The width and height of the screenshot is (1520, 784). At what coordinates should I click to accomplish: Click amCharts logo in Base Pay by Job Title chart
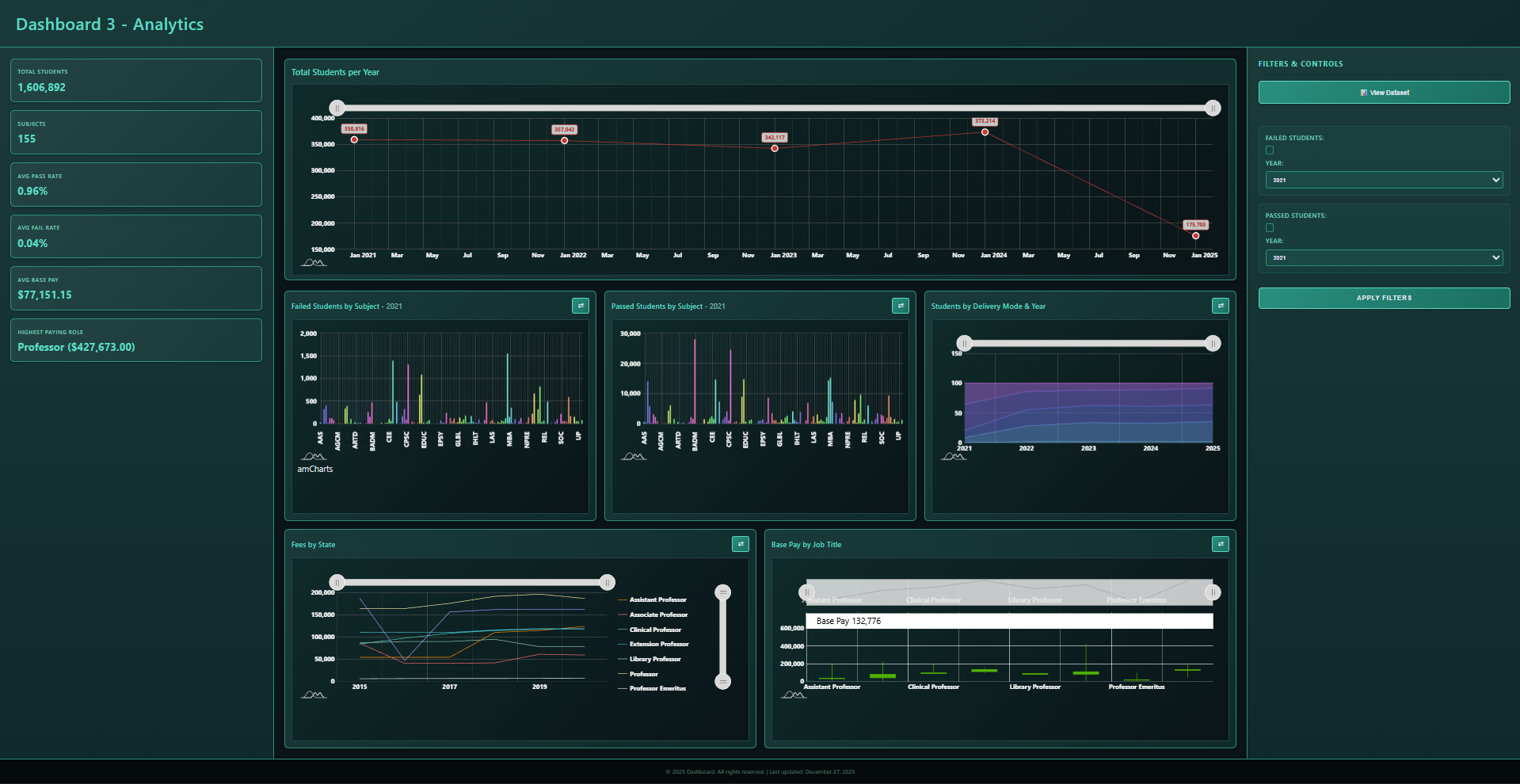794,695
